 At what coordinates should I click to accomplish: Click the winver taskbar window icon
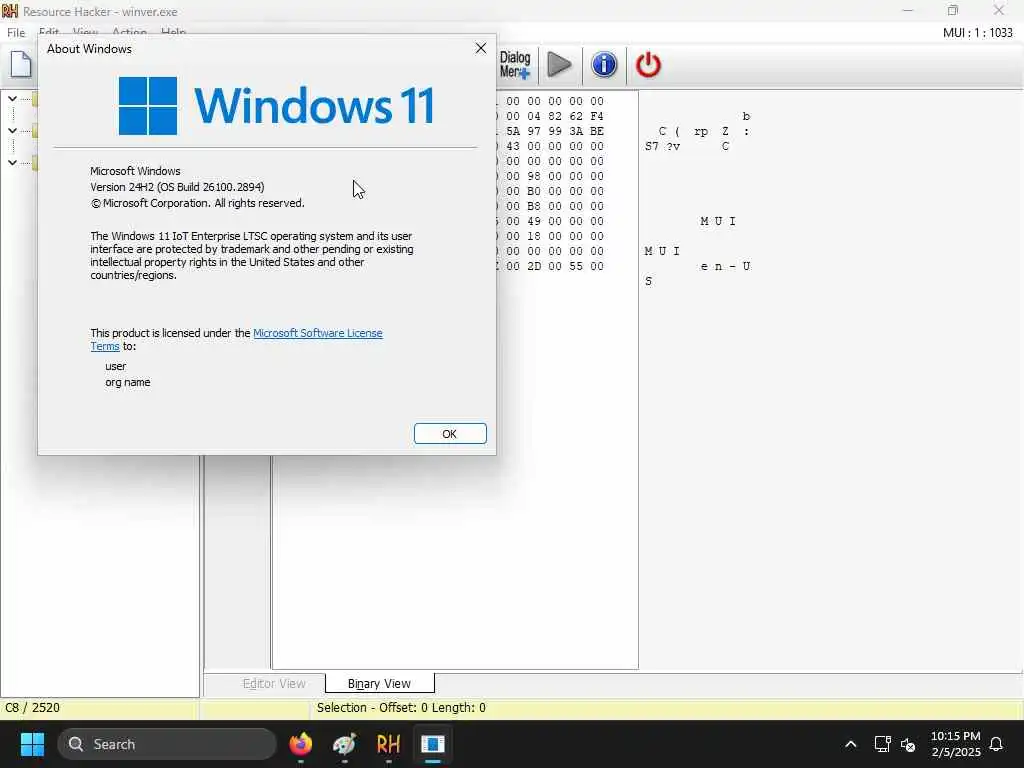pos(432,744)
